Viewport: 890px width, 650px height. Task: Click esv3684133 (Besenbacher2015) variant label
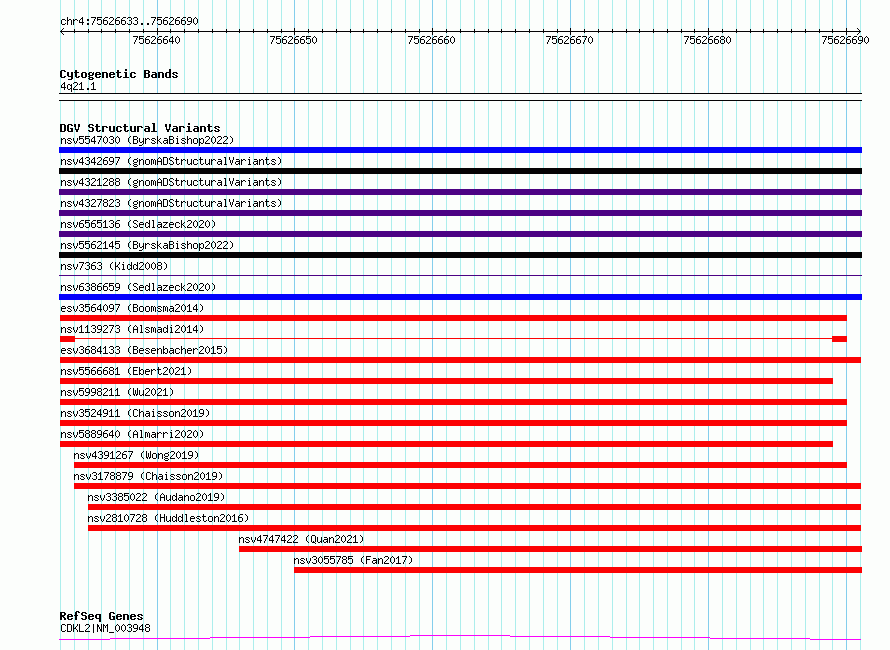click(x=144, y=350)
